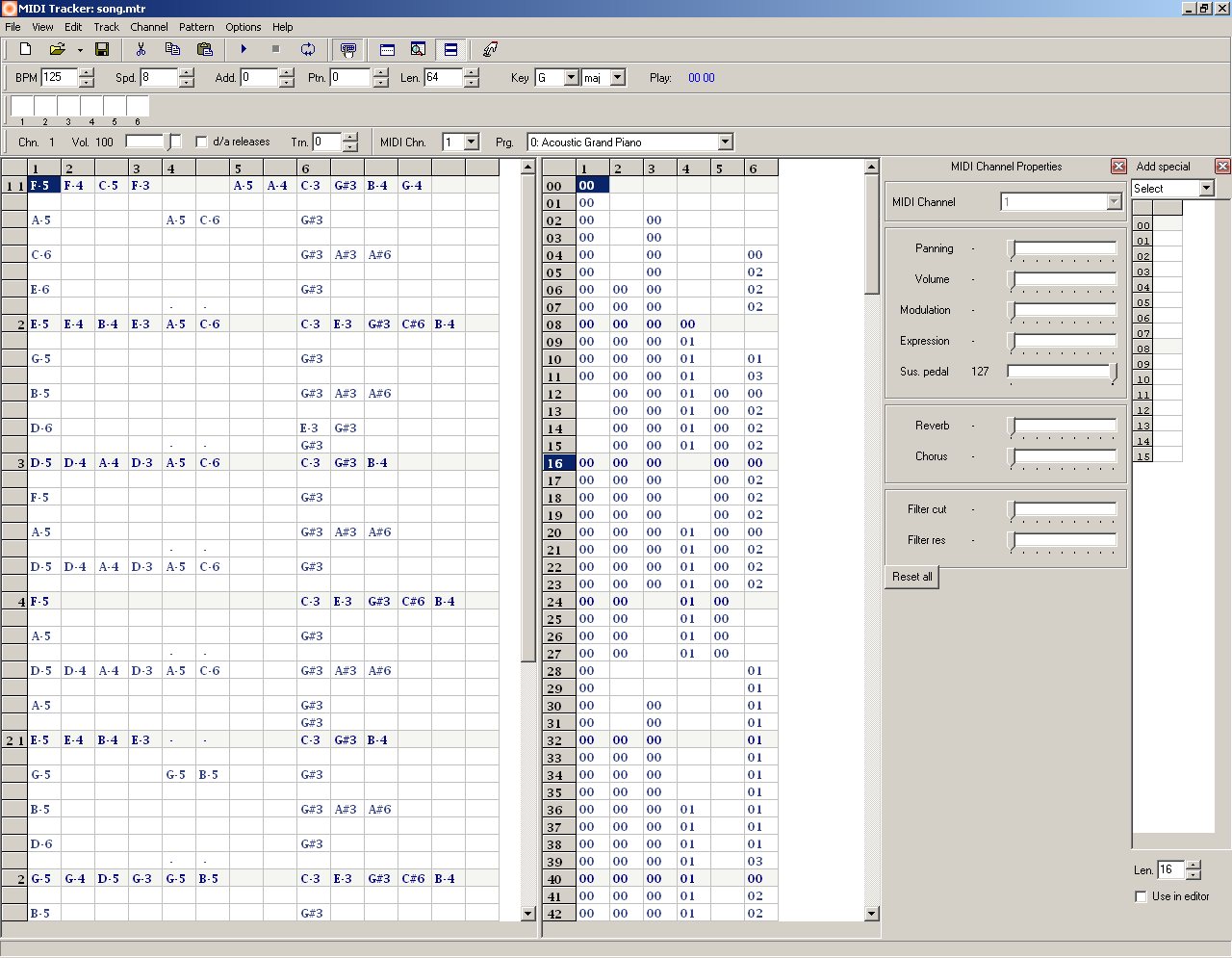The width and height of the screenshot is (1232, 958).
Task: Start song playback
Action: pos(243,49)
